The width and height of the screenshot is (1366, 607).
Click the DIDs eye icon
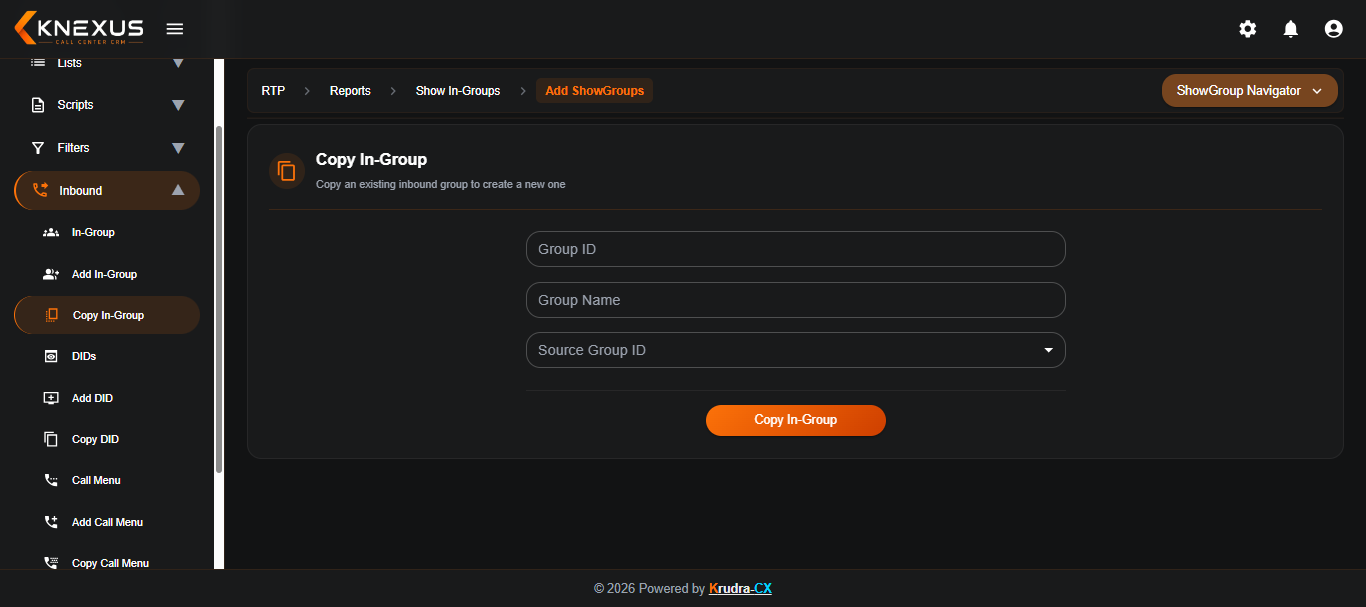coord(51,356)
